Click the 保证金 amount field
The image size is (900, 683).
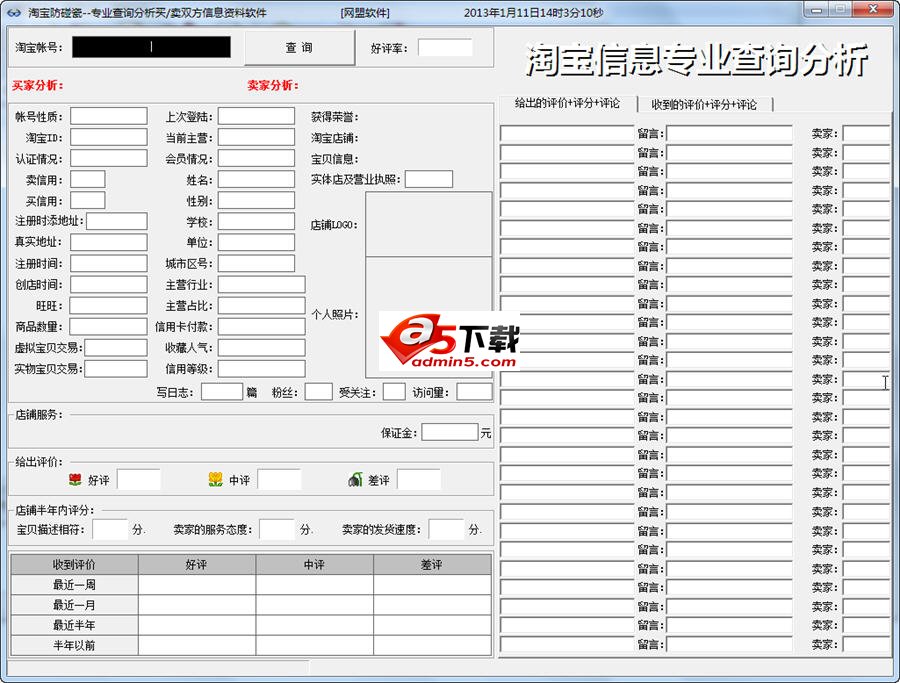click(450, 432)
